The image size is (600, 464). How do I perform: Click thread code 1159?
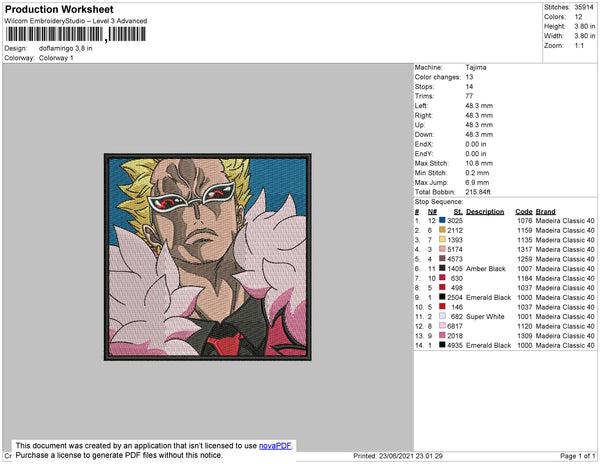coord(525,230)
